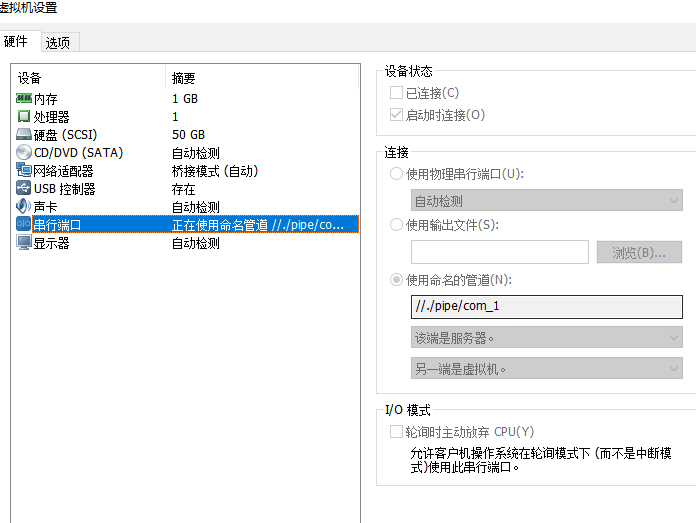696x523 pixels.
Task: Click the 1 GB memory summary value
Action: (185, 99)
